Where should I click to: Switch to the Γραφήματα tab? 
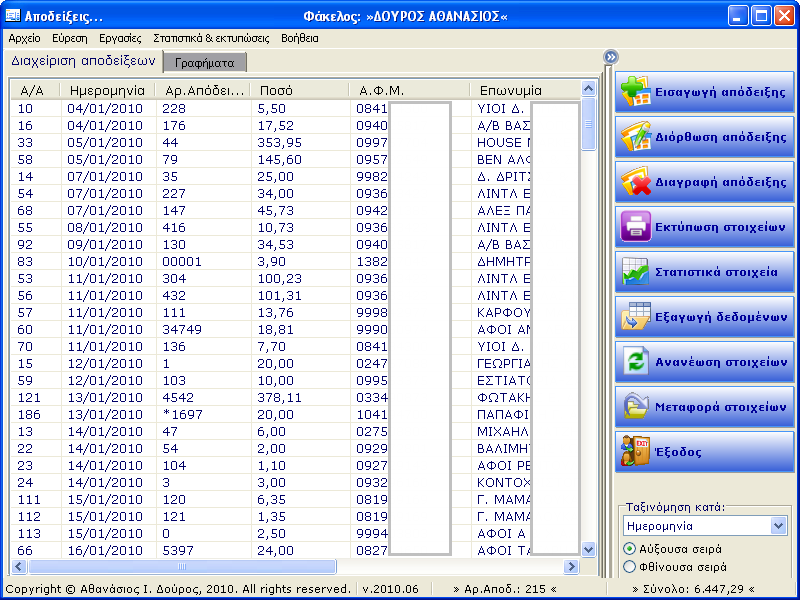click(x=205, y=63)
